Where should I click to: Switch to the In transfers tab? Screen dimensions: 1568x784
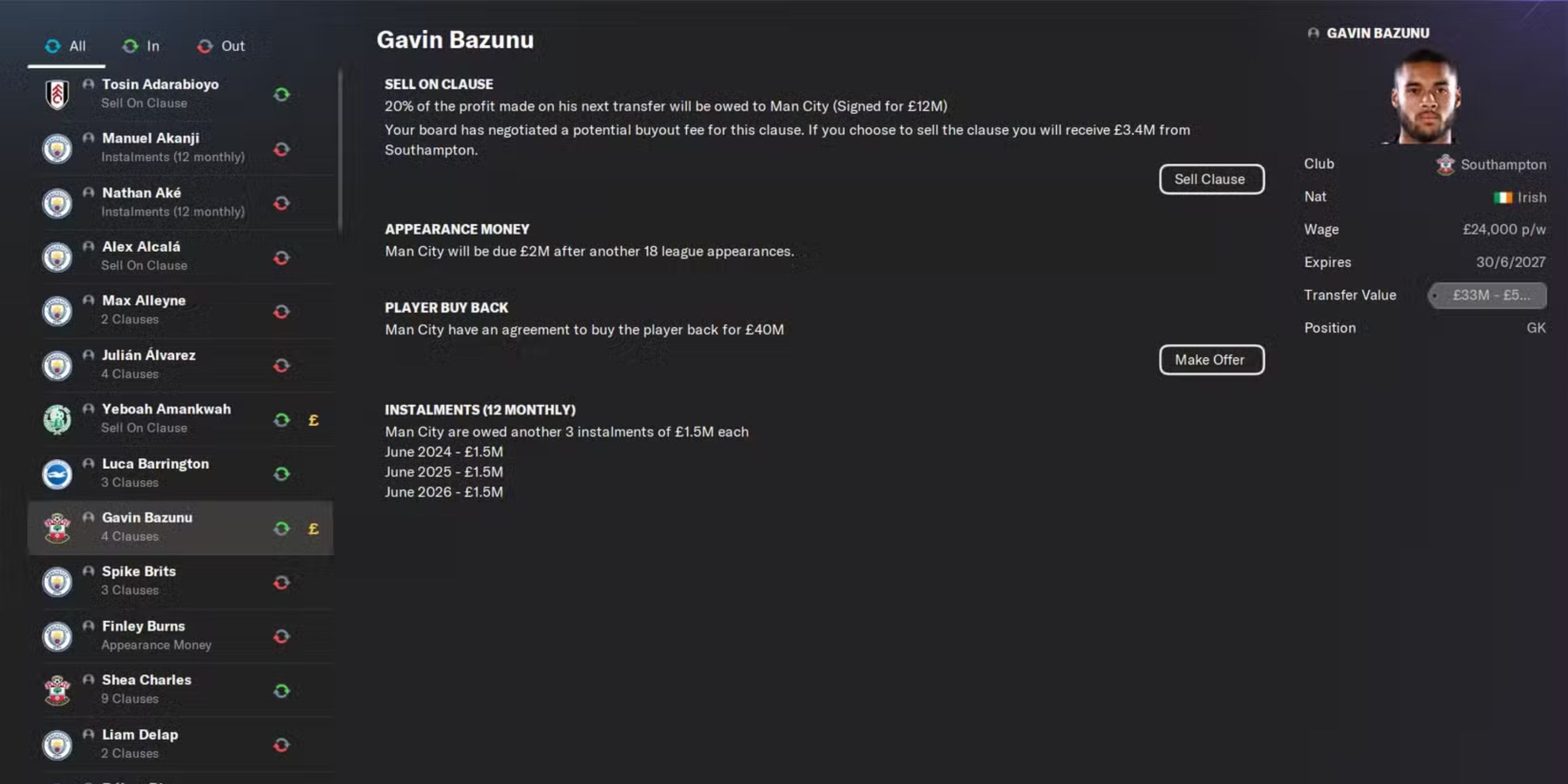click(x=141, y=47)
